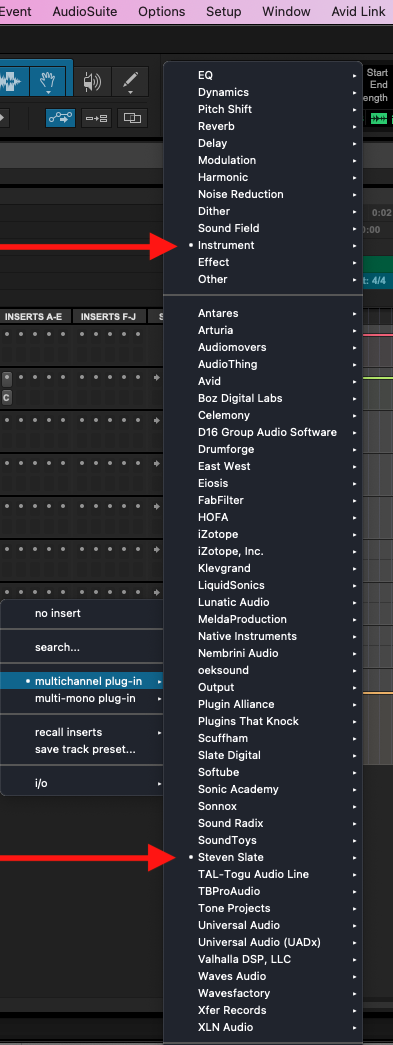Image resolution: width=393 pixels, height=1045 pixels.
Task: Open the Slate Digital submenu
Action: (x=263, y=755)
